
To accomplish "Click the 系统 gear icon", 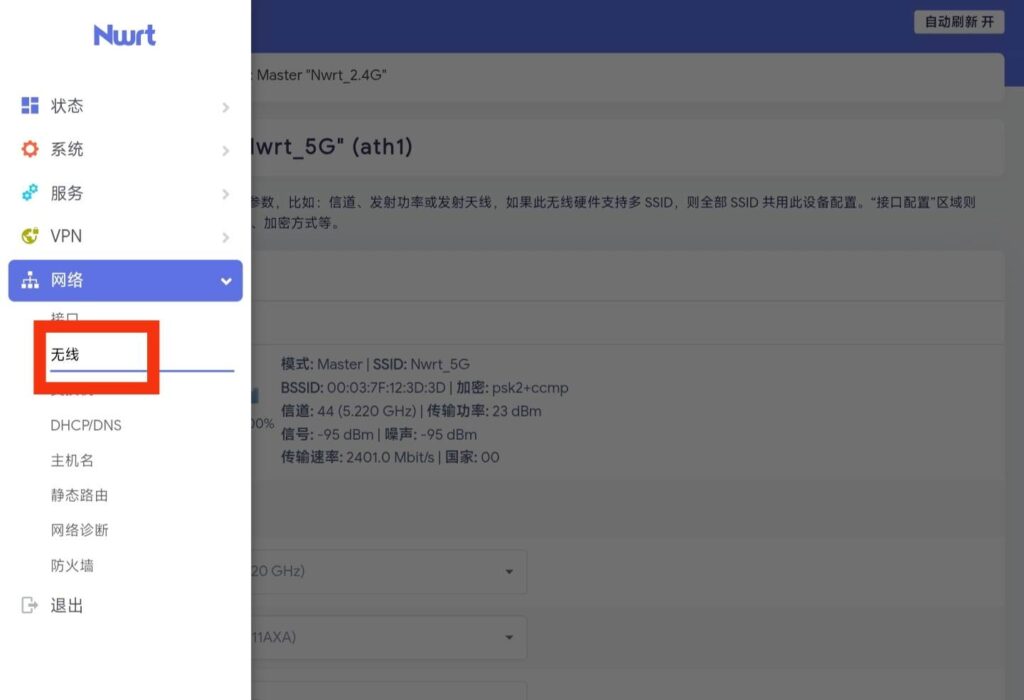I will tap(30, 149).
